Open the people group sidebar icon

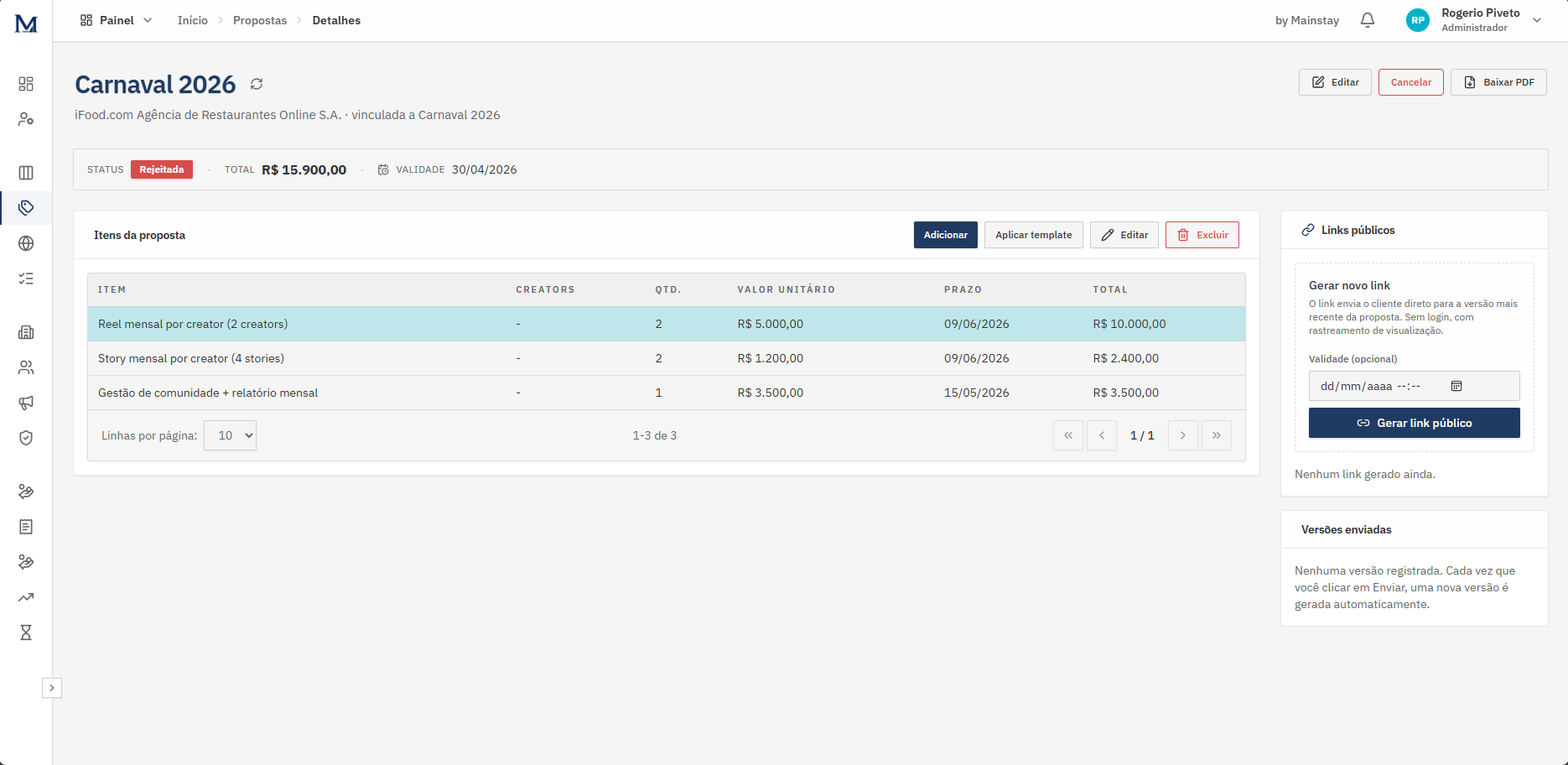[26, 367]
